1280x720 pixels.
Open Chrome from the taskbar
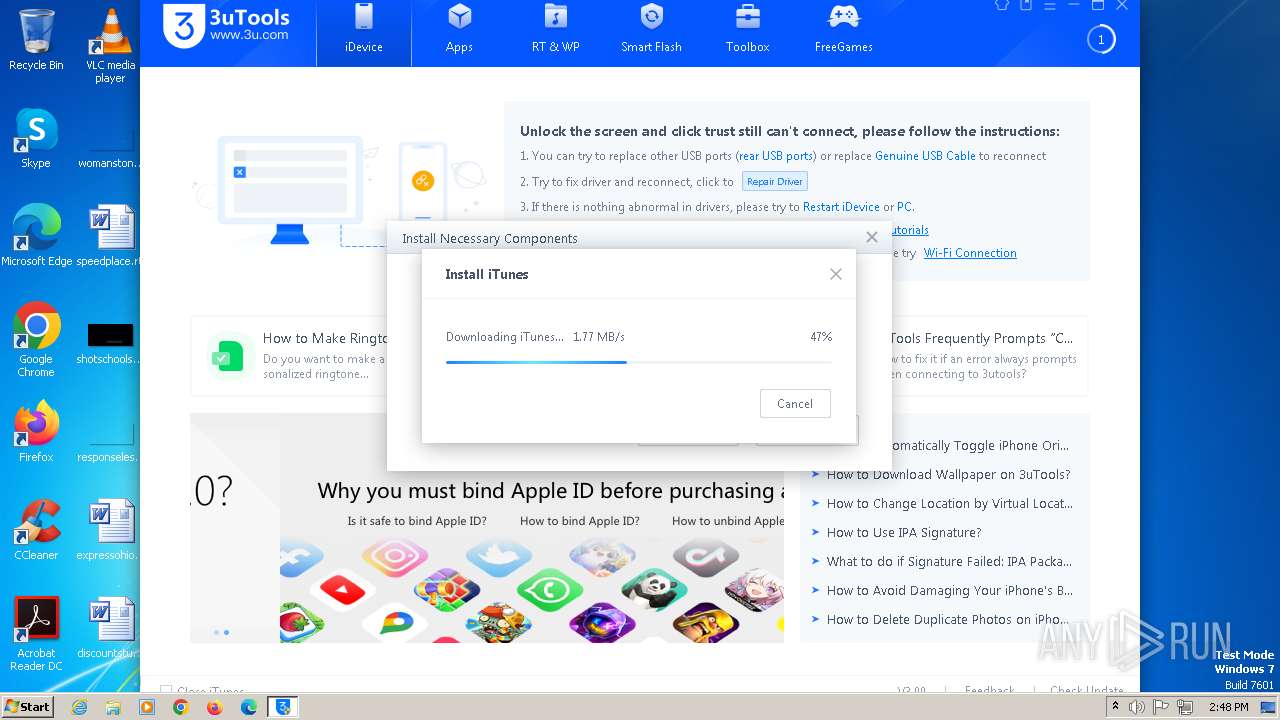point(181,707)
